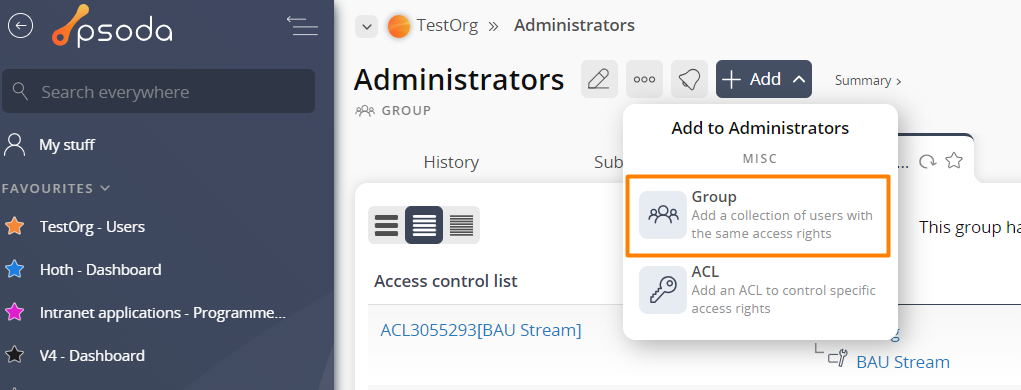
Task: Click the Search everywhere field
Action: click(158, 91)
